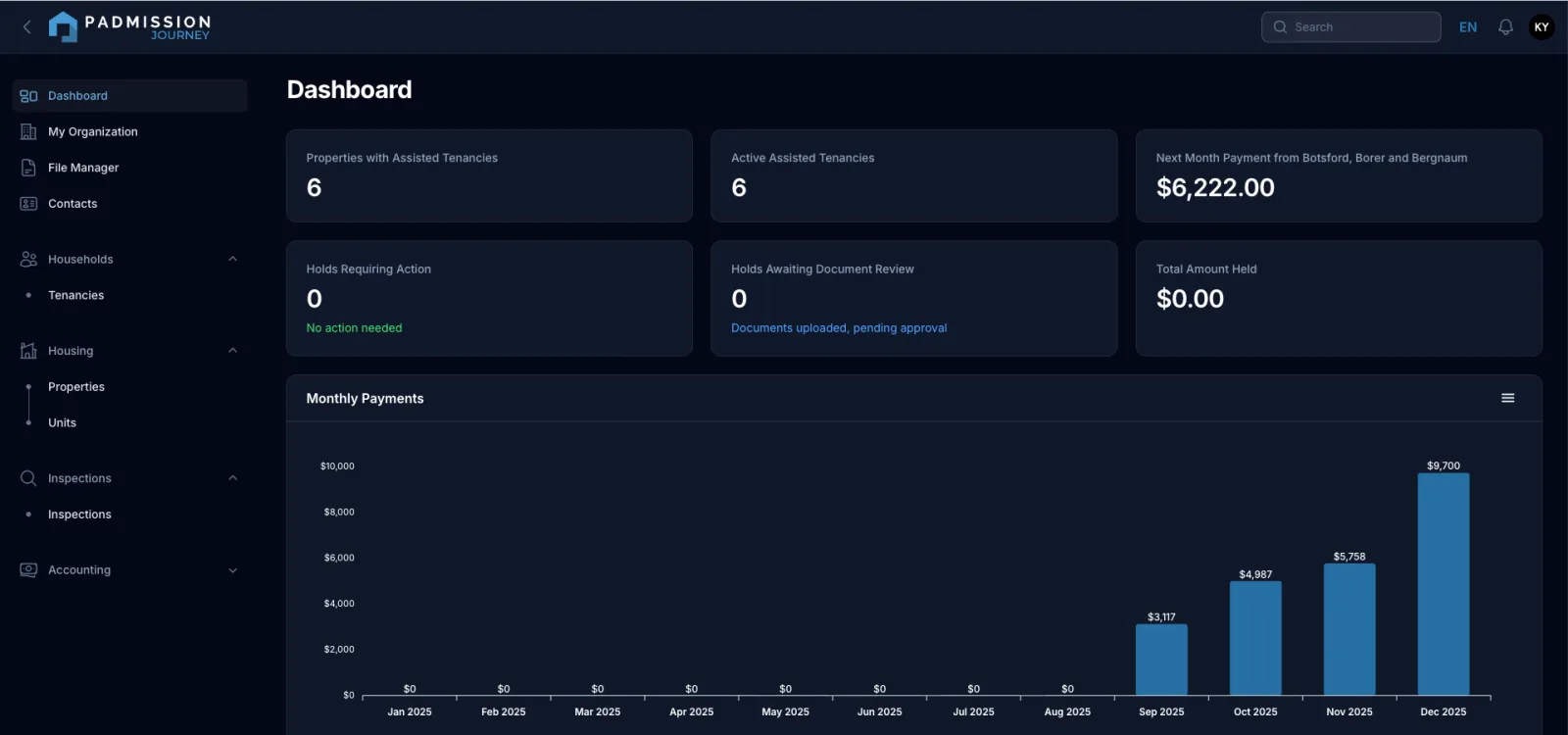Image resolution: width=1568 pixels, height=735 pixels.
Task: Open My Organization page
Action: pyautogui.click(x=129, y=132)
